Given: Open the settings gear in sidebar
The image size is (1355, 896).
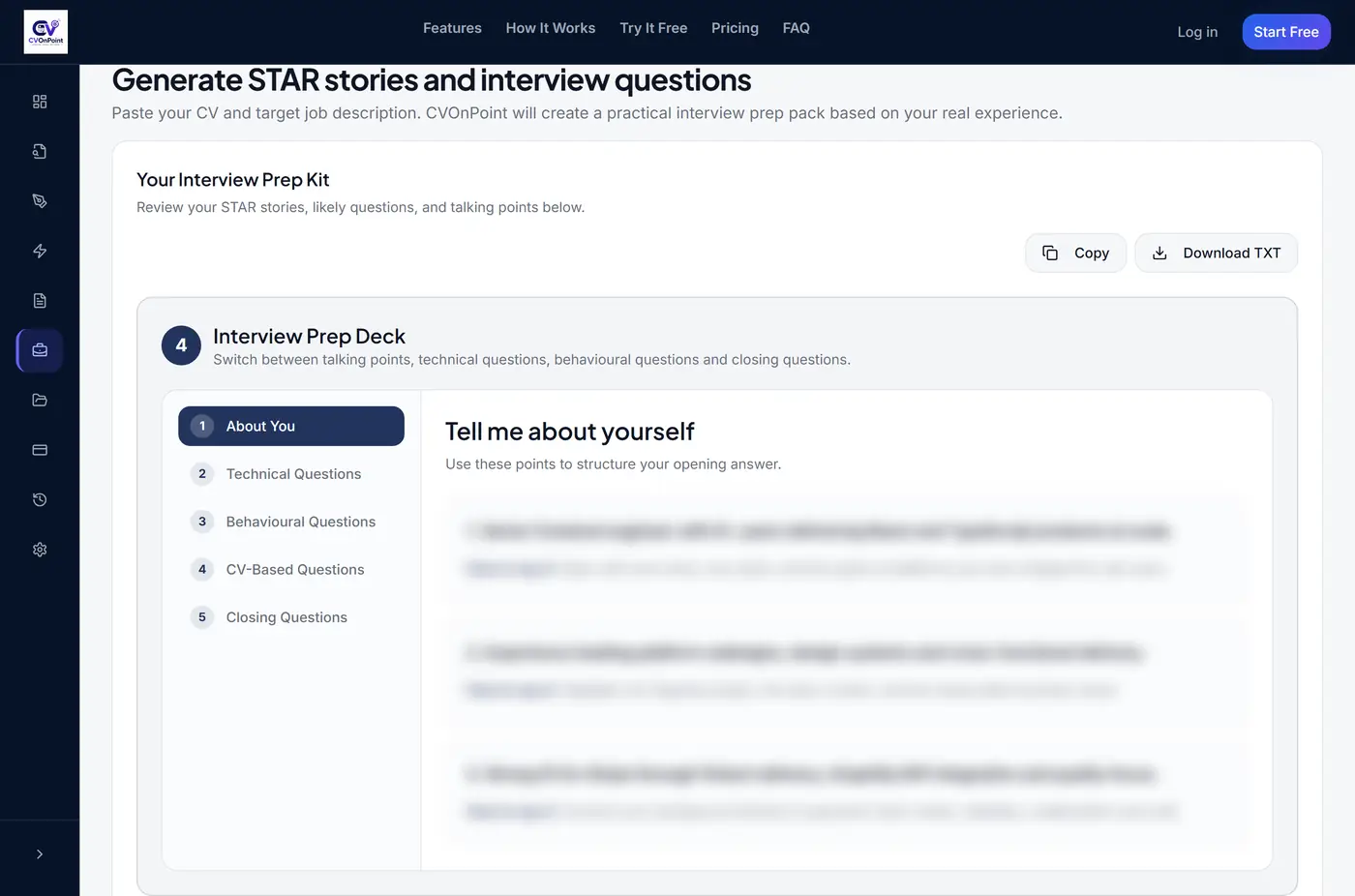Looking at the screenshot, I should [x=40, y=550].
